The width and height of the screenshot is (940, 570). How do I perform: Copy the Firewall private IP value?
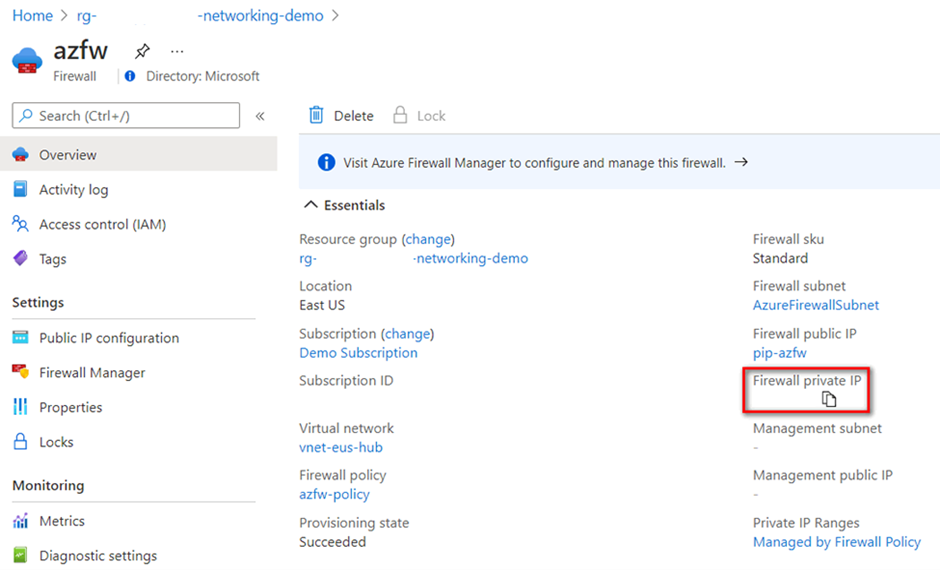[x=828, y=399]
